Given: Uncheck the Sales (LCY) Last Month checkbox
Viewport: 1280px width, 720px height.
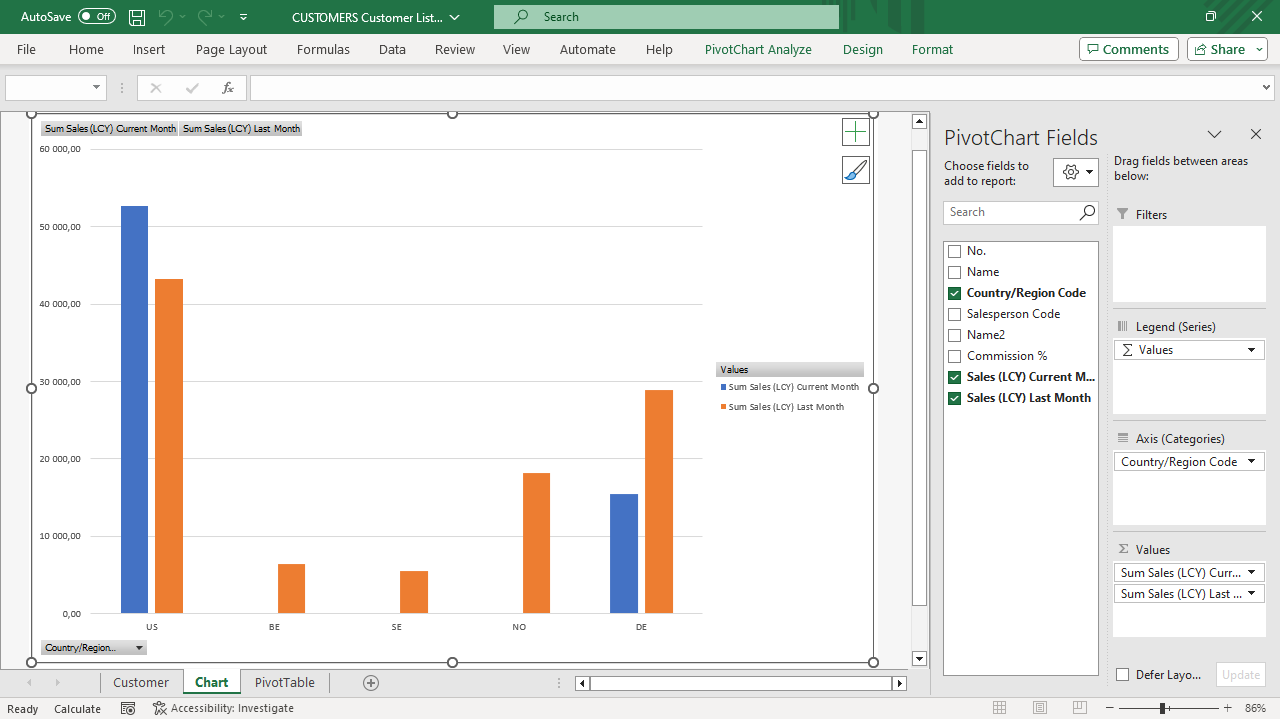Looking at the screenshot, I should pos(954,398).
